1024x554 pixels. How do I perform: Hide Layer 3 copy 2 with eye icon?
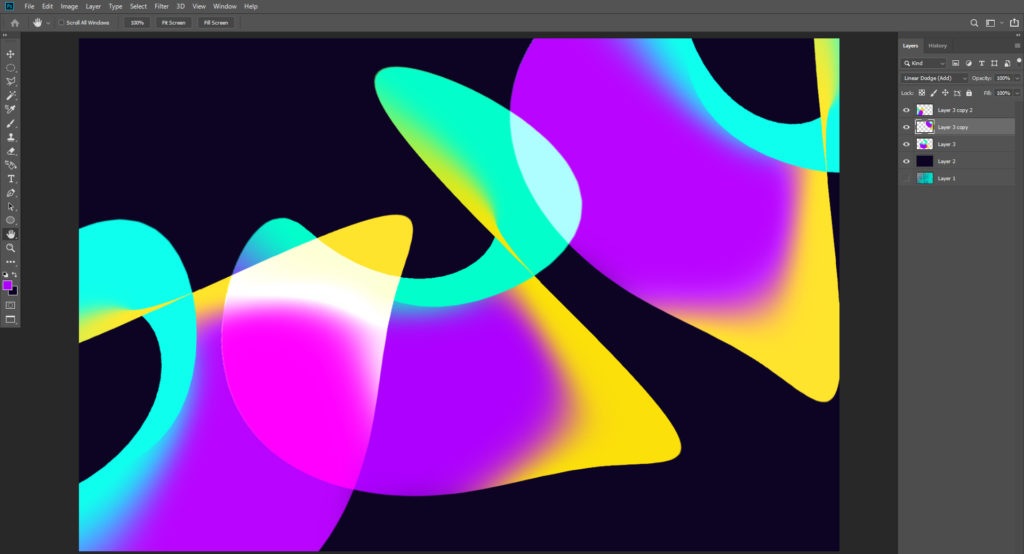pos(906,110)
